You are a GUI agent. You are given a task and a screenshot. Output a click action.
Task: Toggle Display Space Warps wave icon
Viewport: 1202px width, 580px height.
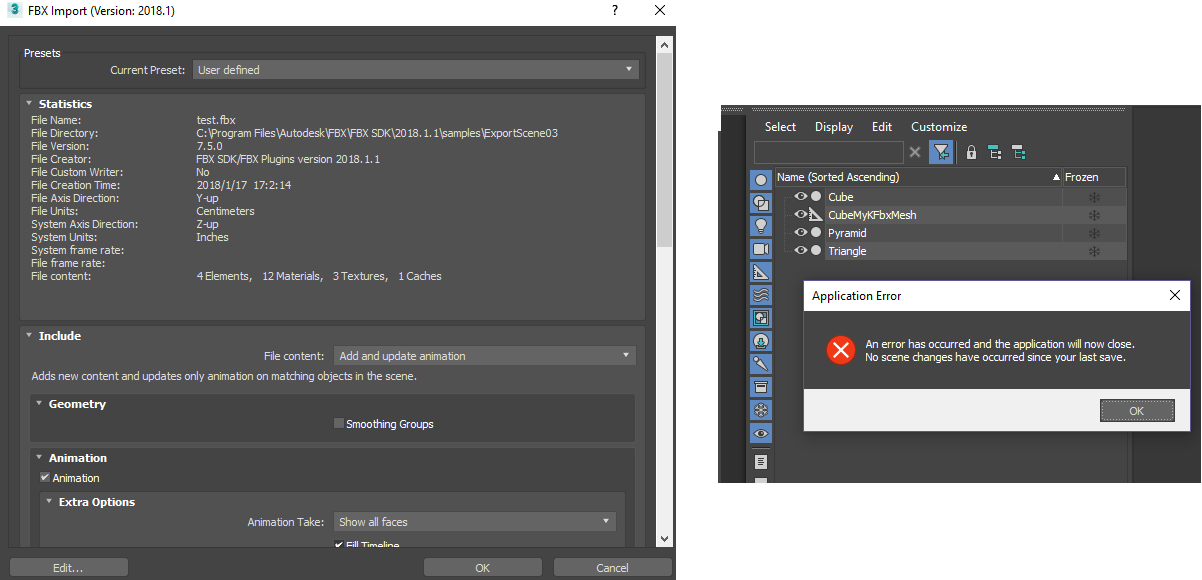[761, 294]
